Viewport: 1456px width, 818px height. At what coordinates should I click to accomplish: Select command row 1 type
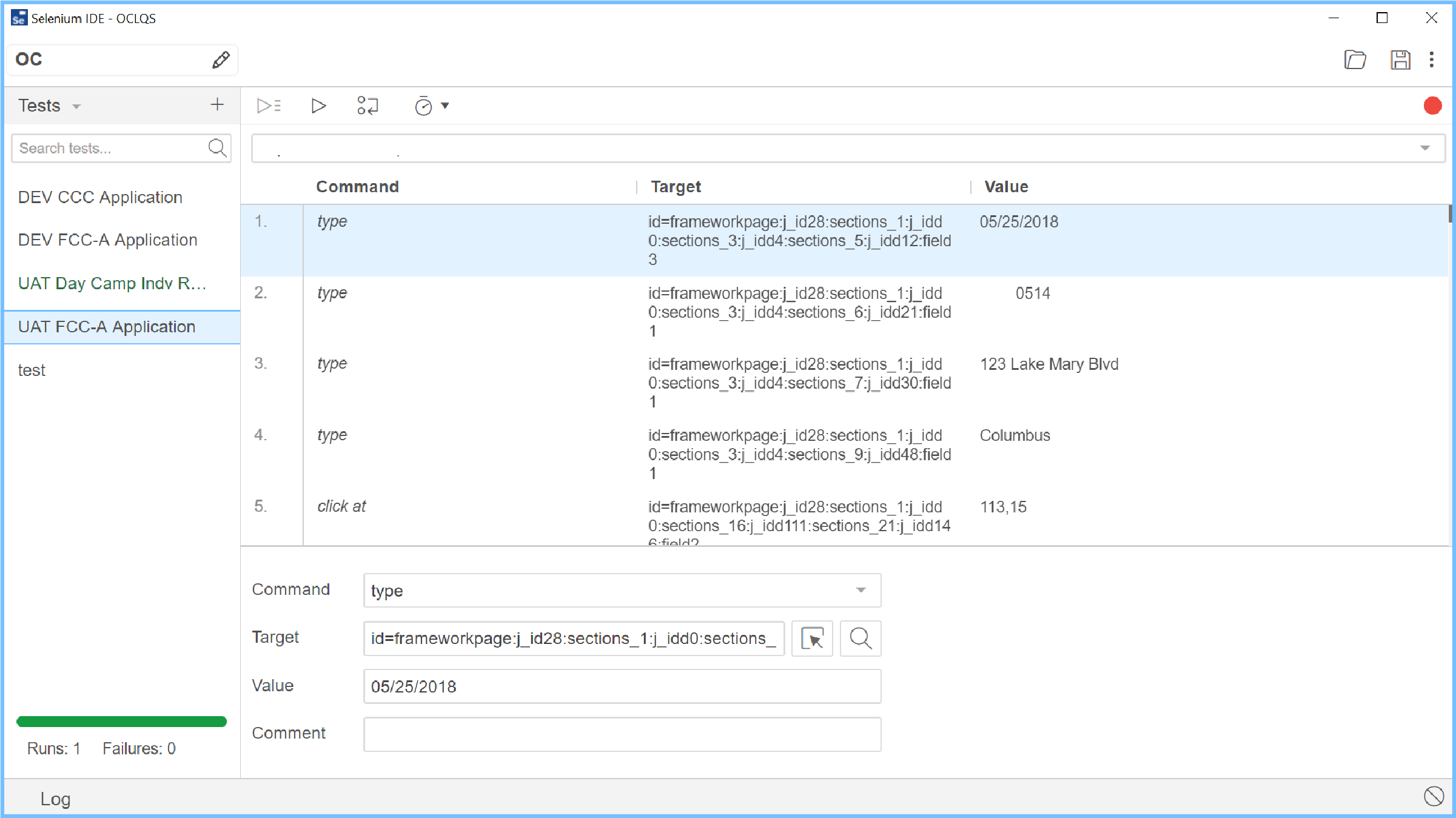844,240
